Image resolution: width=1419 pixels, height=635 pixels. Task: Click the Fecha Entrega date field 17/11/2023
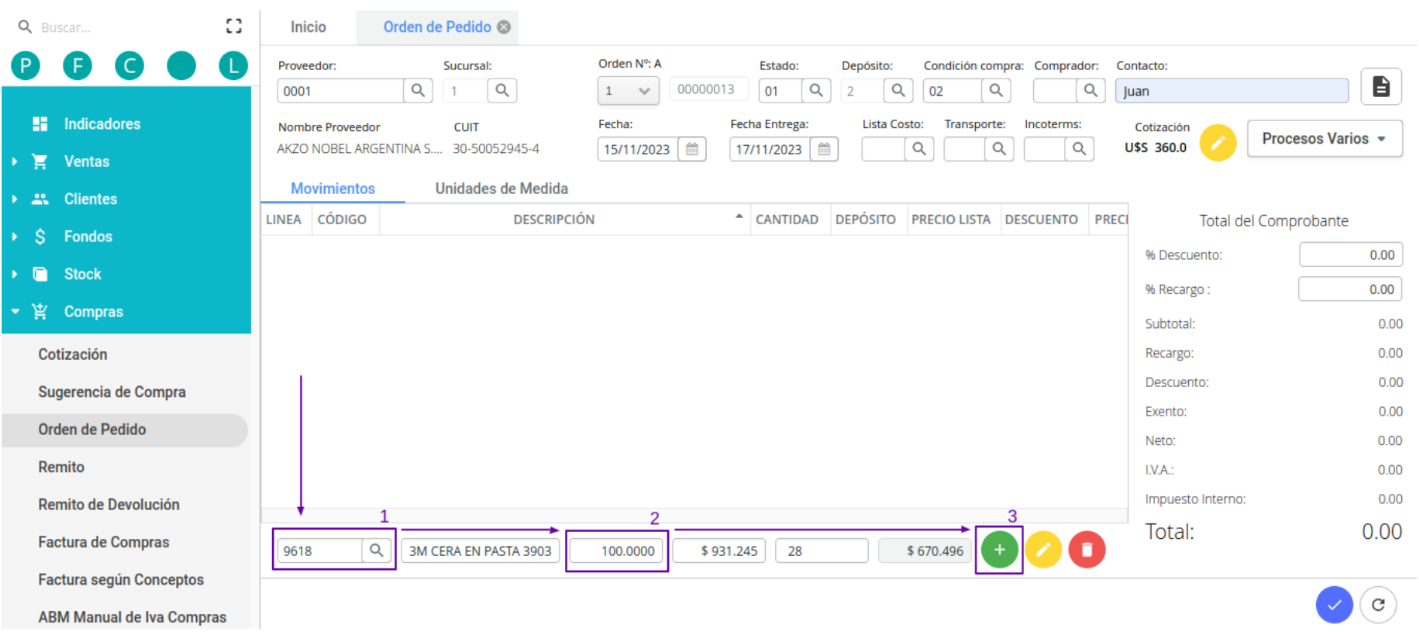click(x=770, y=149)
